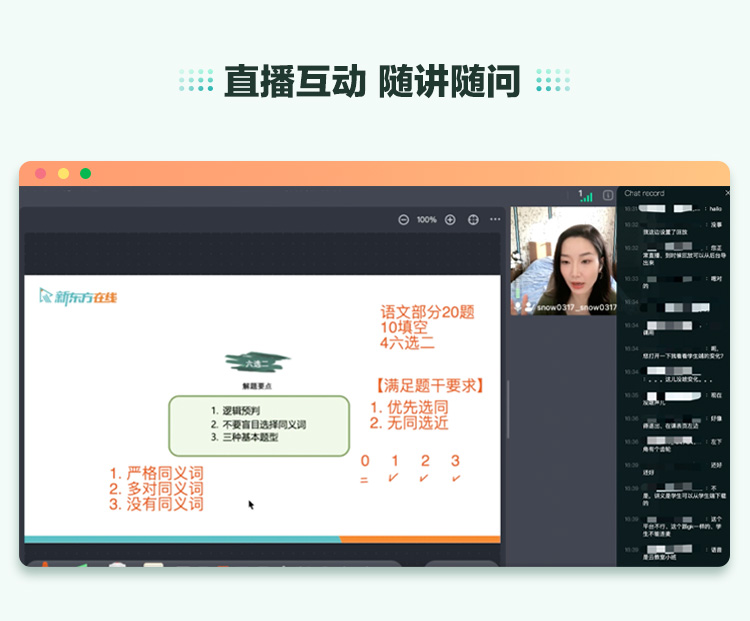
Task: Open the info icon beside signal bars
Action: point(607,196)
